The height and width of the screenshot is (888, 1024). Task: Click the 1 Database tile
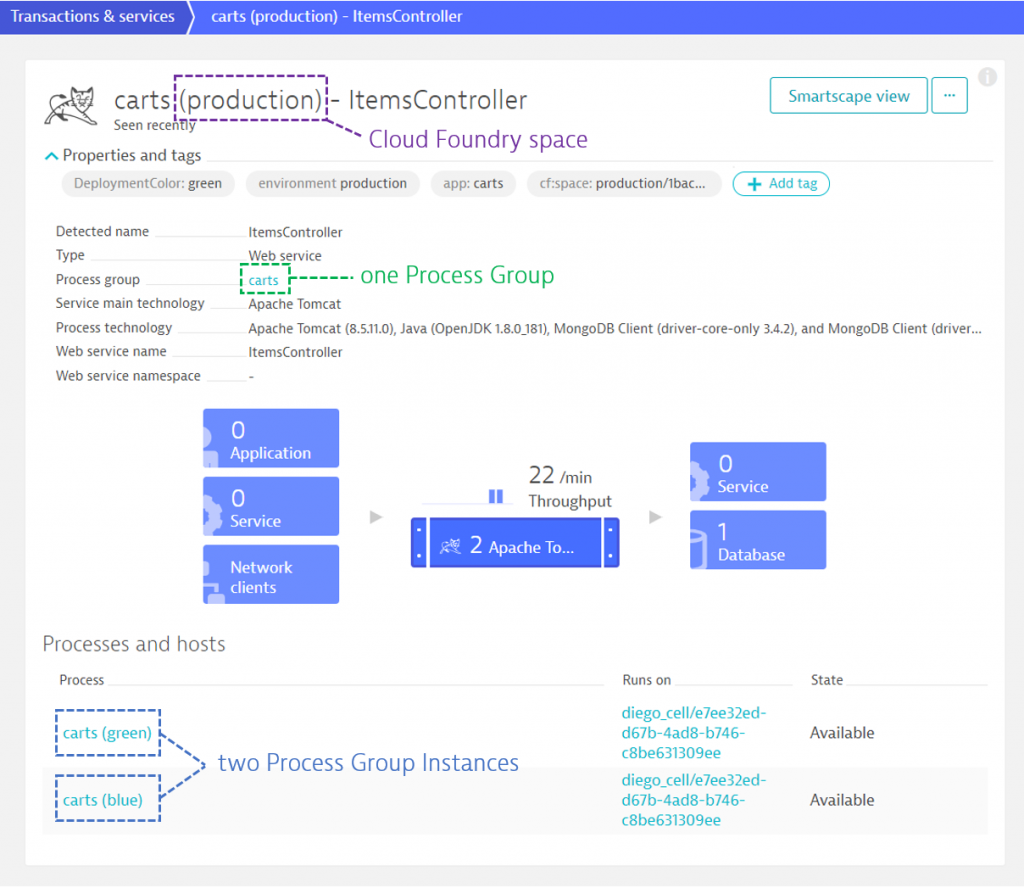pyautogui.click(x=758, y=540)
